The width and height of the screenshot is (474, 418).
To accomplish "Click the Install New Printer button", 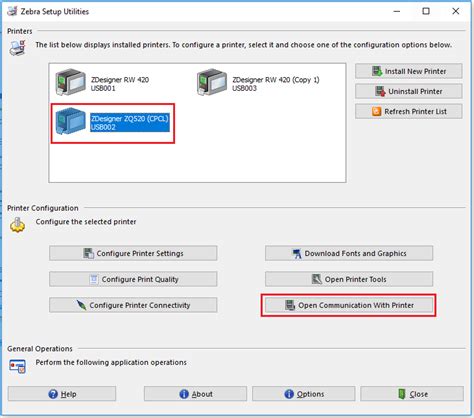I will (409, 71).
